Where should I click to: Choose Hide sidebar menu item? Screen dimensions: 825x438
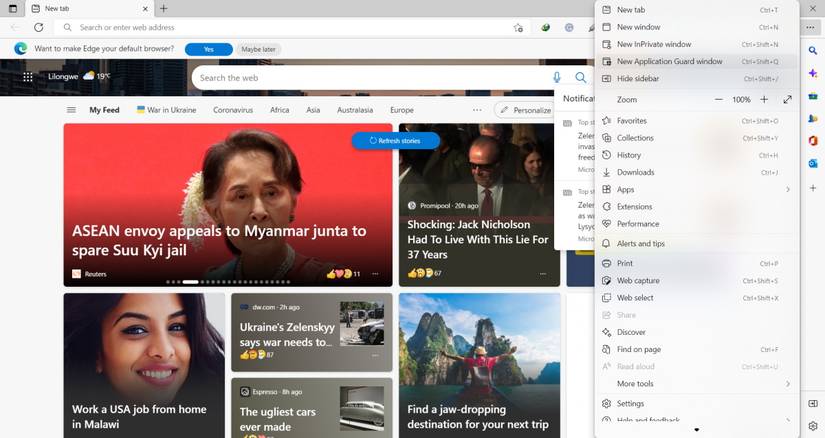pos(697,78)
